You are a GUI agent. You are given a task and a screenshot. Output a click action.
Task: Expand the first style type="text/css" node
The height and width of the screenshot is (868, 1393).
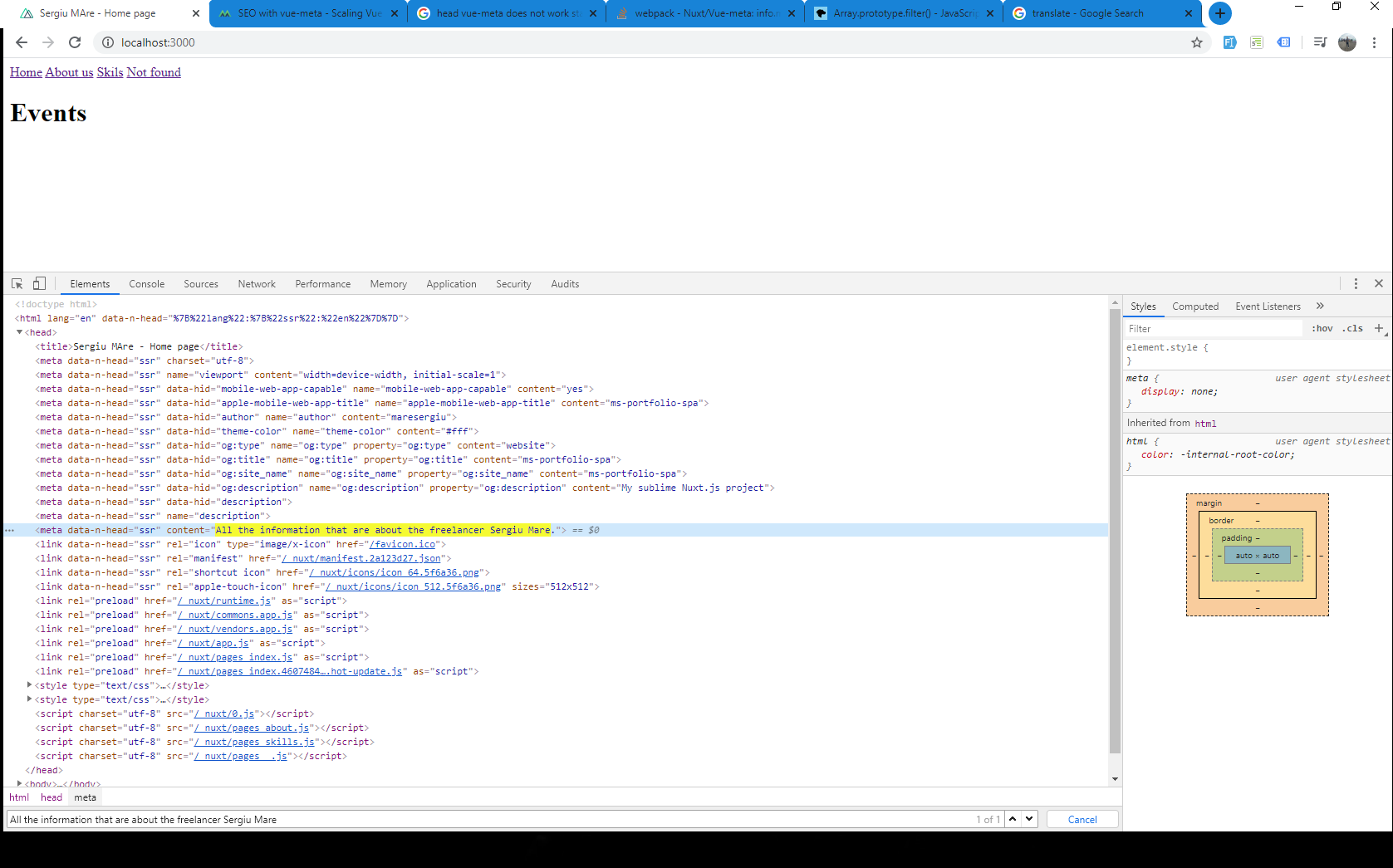tap(29, 685)
